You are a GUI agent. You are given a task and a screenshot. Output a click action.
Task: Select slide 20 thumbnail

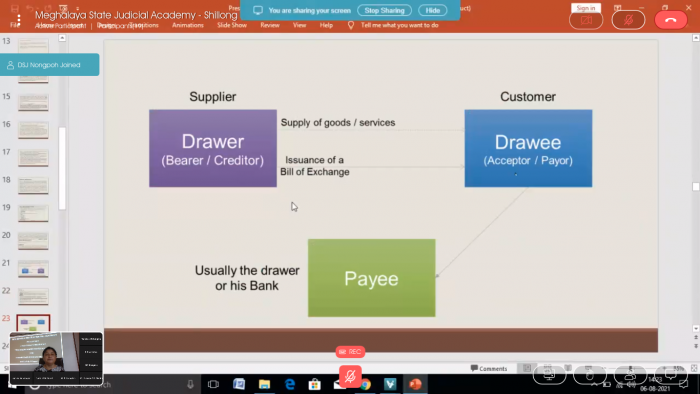tap(33, 241)
